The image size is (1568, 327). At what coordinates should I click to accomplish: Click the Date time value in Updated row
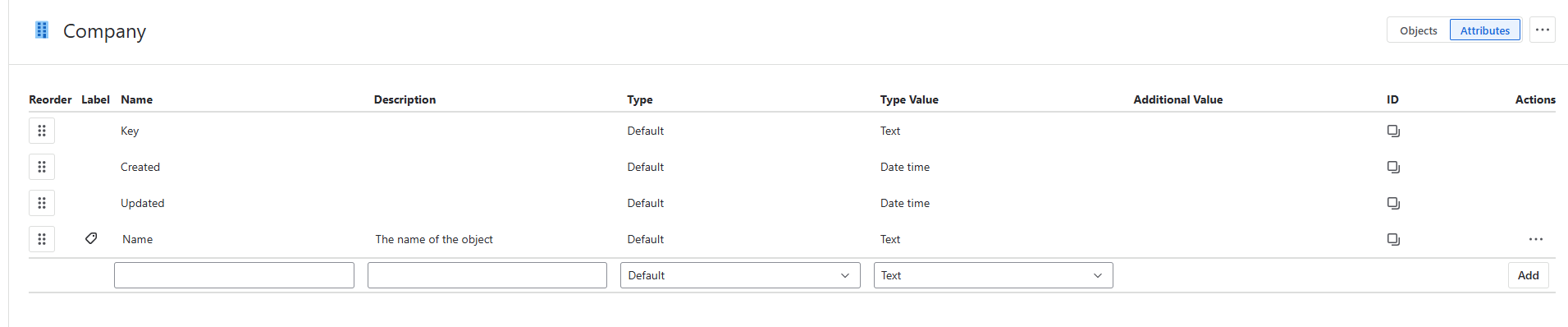pyautogui.click(x=905, y=203)
